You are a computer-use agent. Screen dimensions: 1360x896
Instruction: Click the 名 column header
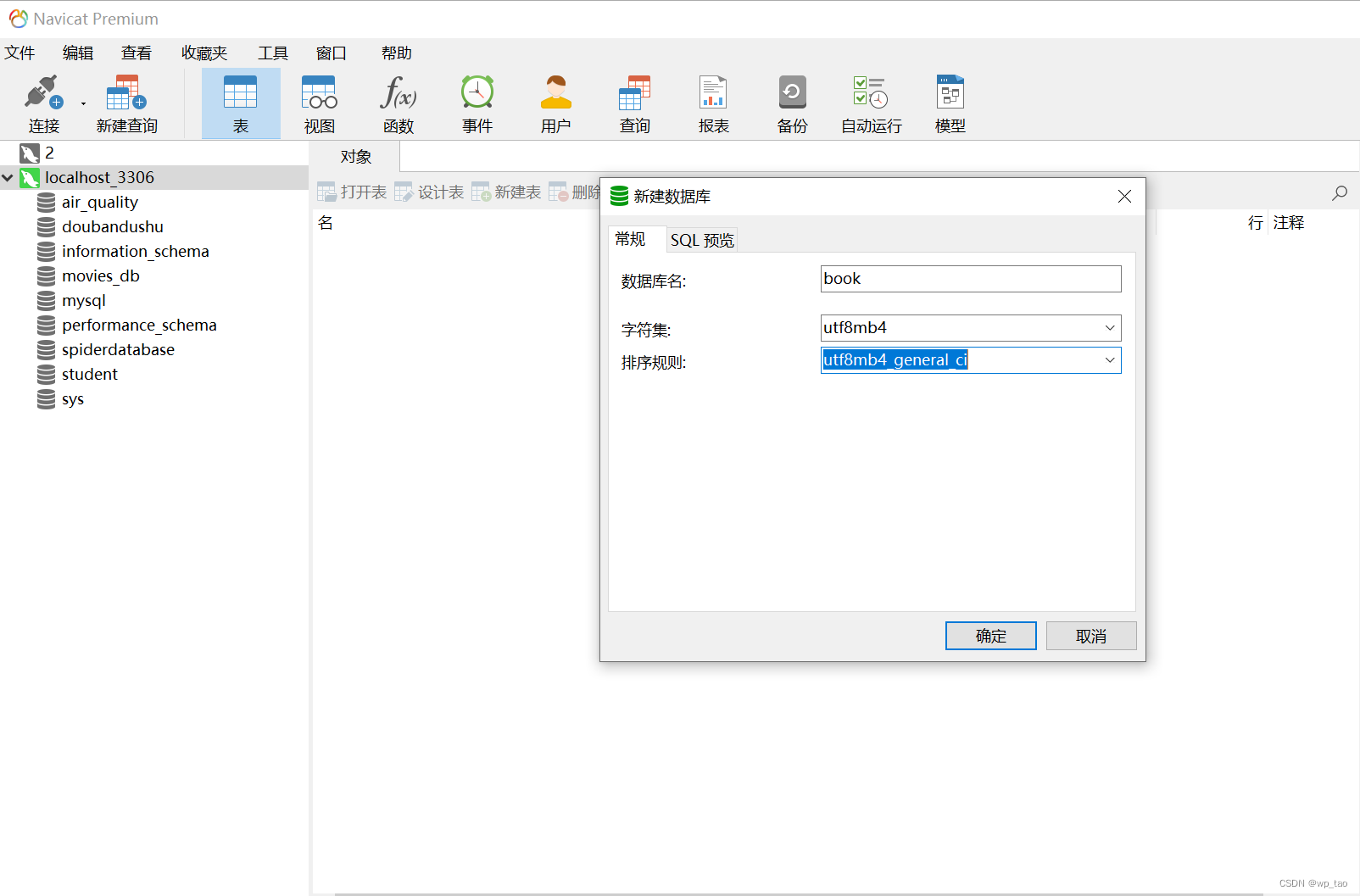(326, 223)
